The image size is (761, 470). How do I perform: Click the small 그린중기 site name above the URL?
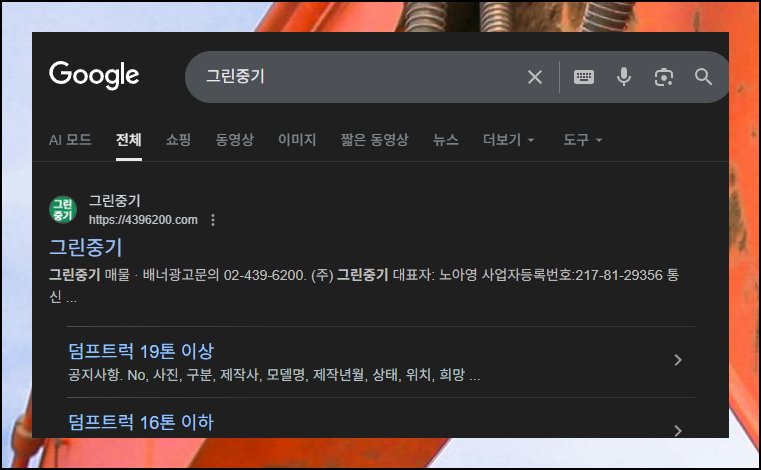click(x=115, y=200)
